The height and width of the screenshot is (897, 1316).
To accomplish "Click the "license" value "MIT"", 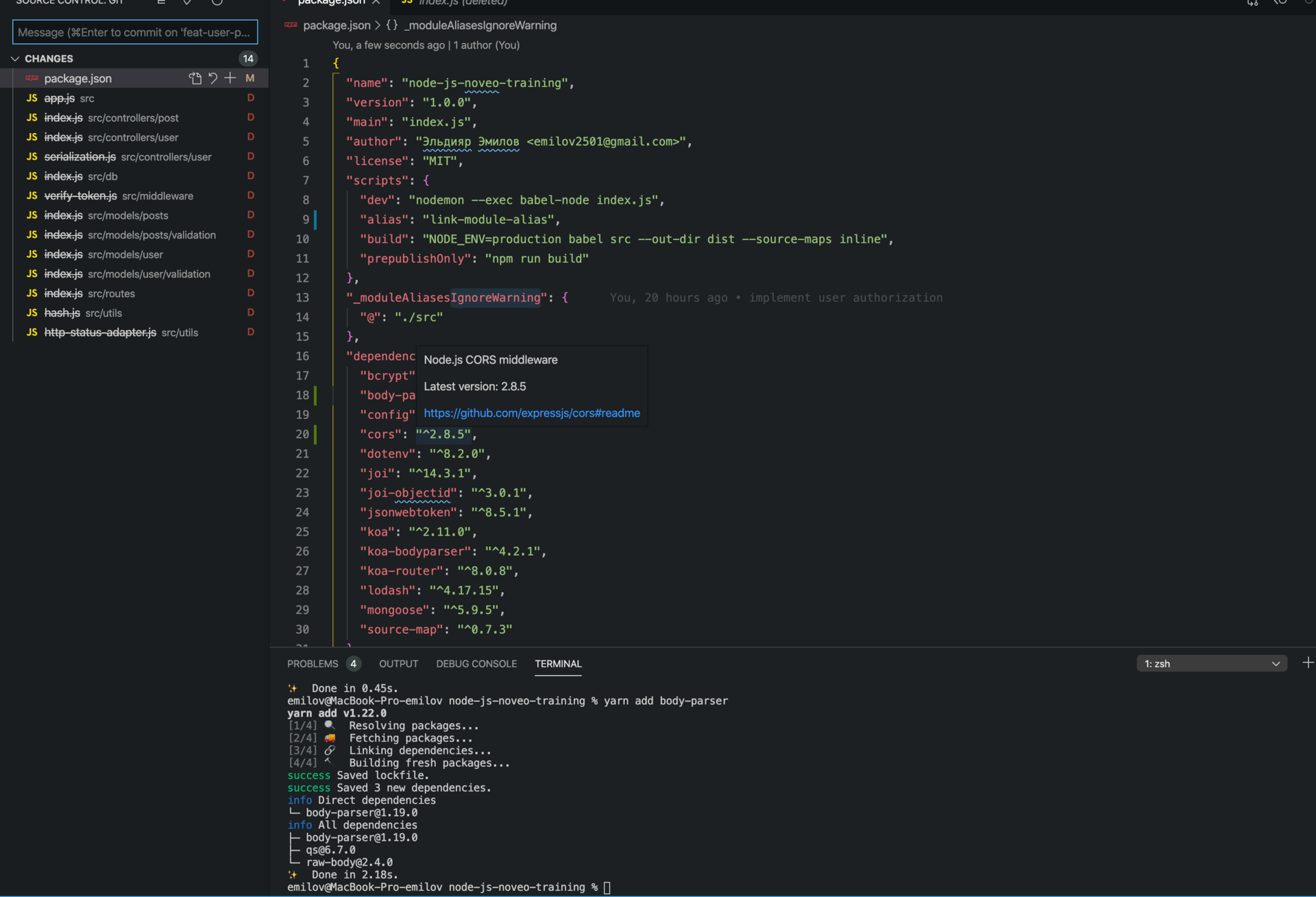I will click(440, 161).
